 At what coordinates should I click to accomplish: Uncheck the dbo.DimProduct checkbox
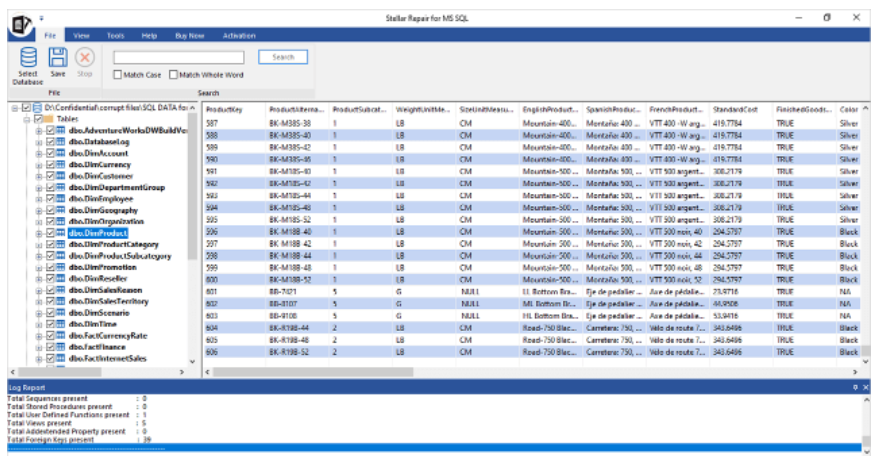50,233
